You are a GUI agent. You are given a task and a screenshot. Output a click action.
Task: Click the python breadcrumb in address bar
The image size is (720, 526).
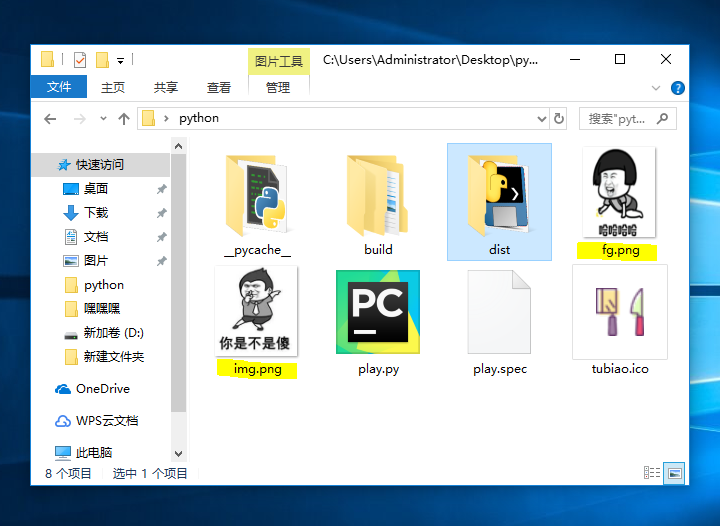pos(199,118)
